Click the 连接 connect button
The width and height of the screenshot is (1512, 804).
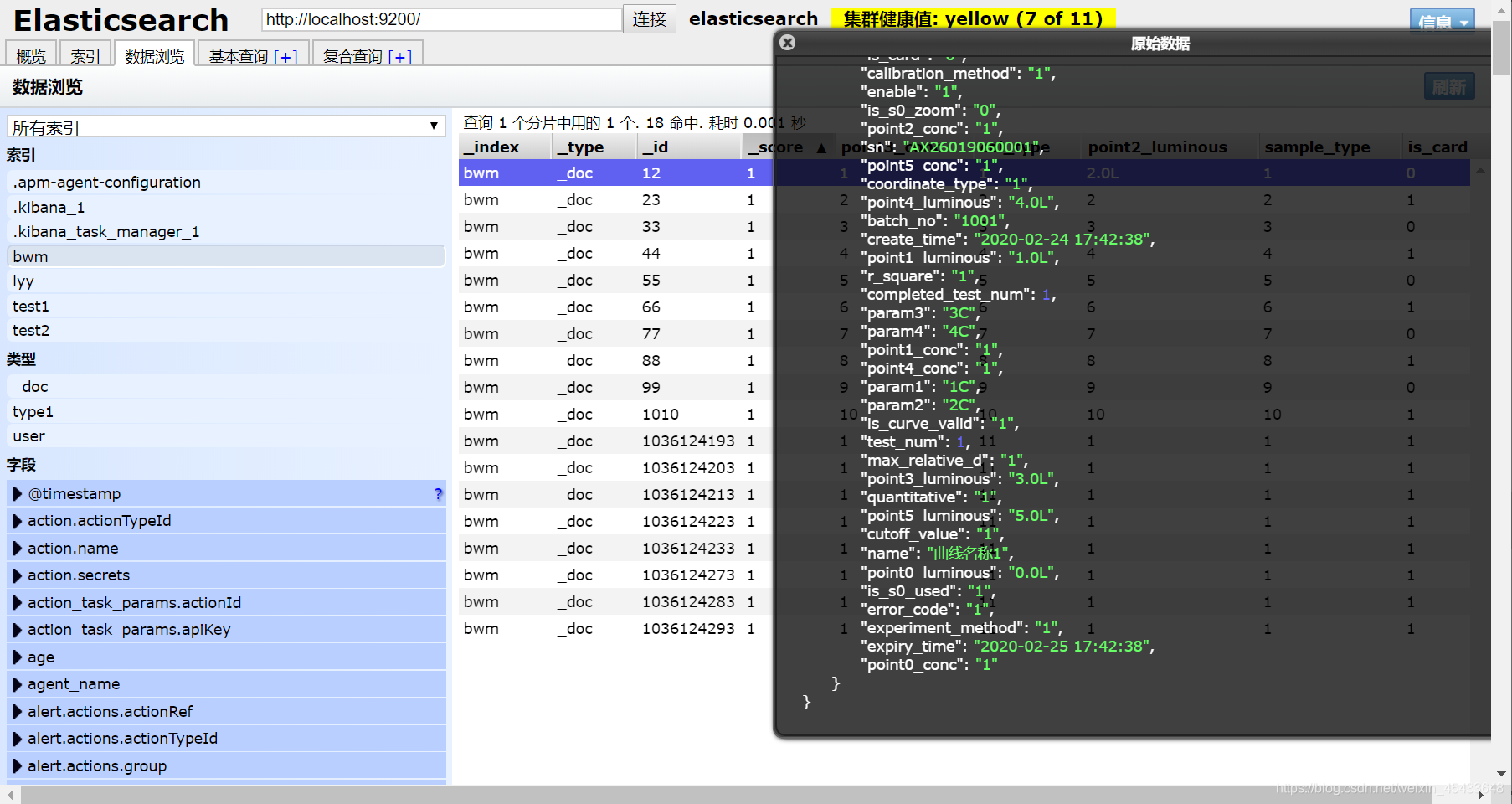649,19
